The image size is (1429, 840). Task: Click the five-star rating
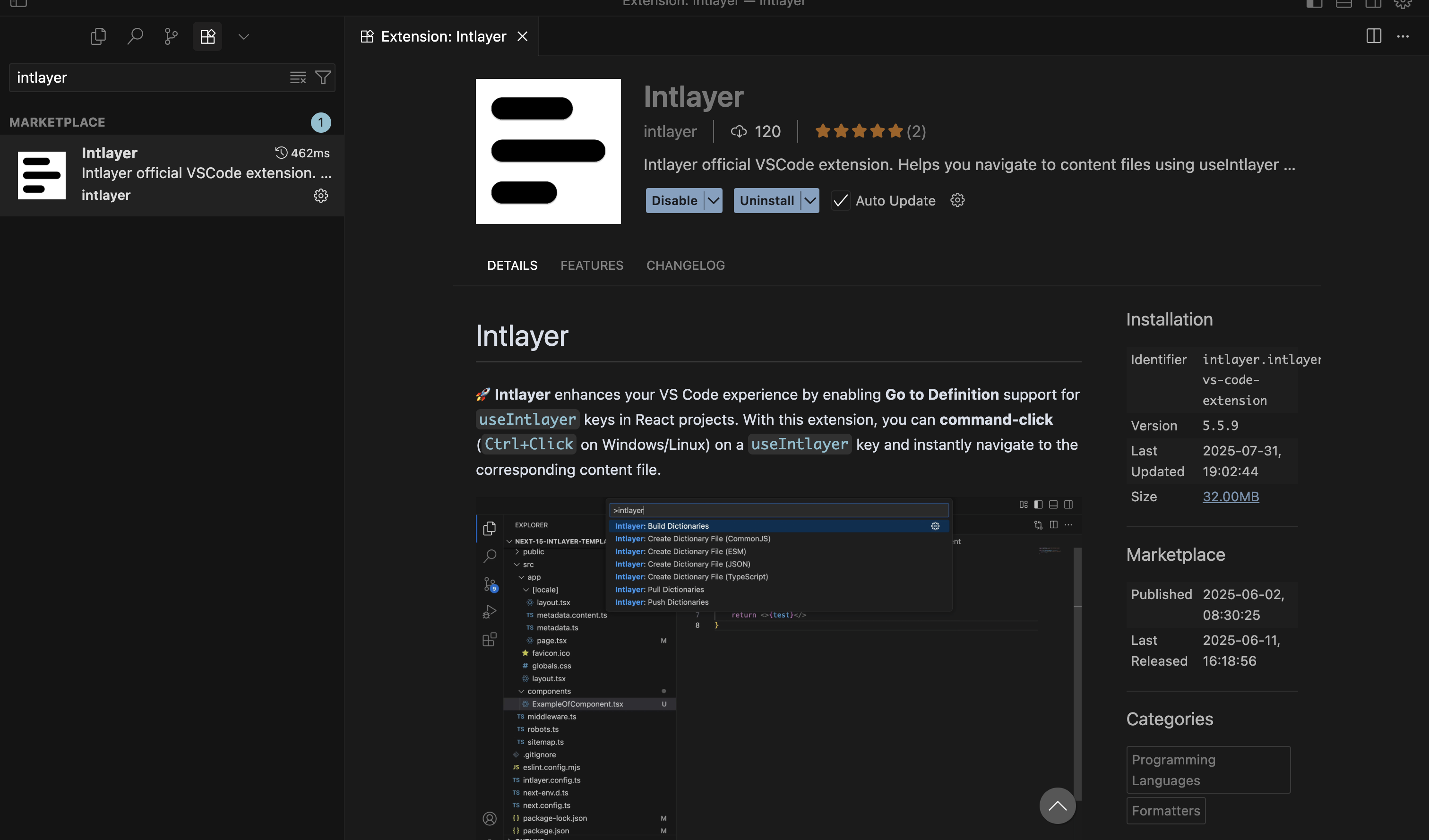[x=859, y=131]
